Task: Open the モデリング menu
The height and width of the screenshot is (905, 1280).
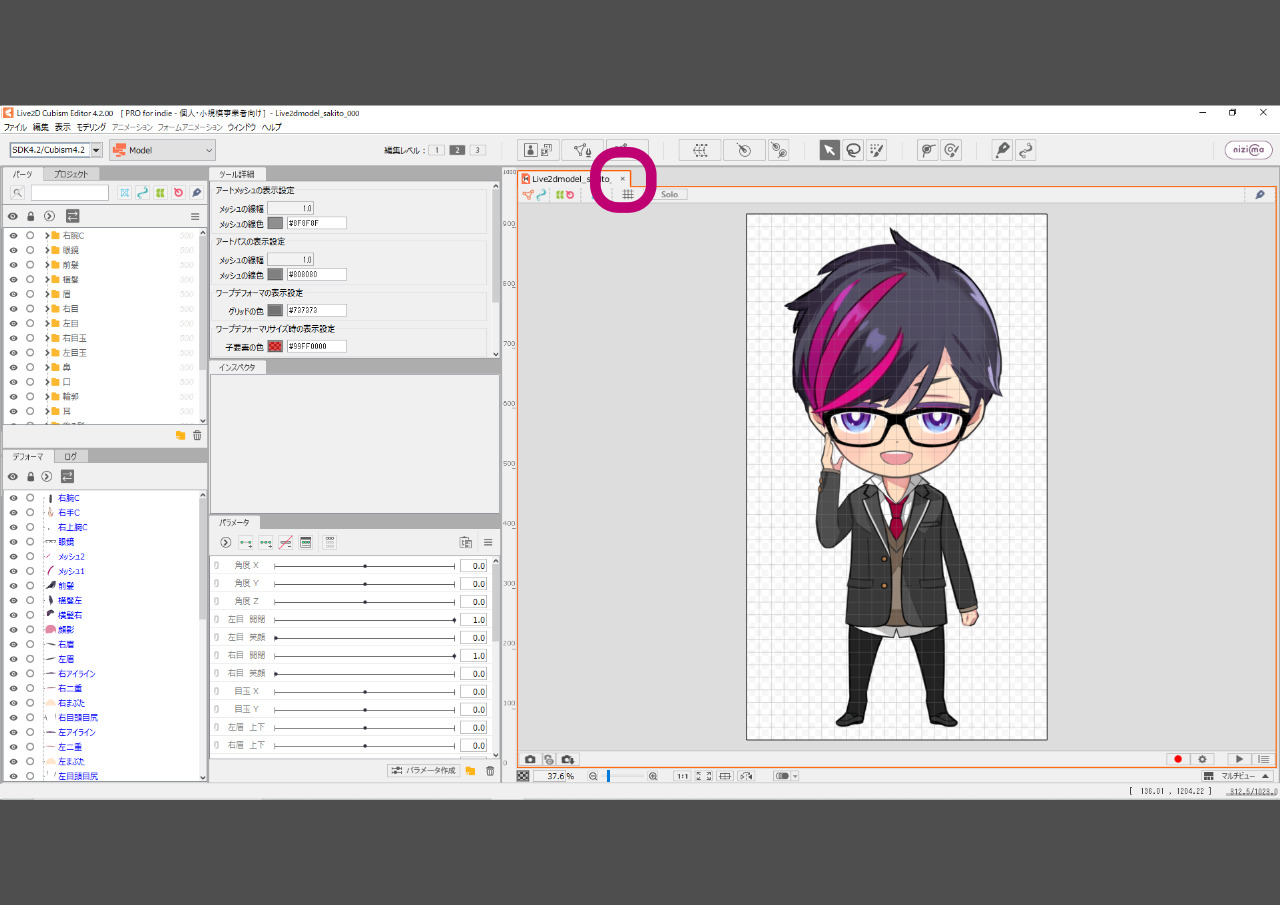Action: click(x=91, y=128)
